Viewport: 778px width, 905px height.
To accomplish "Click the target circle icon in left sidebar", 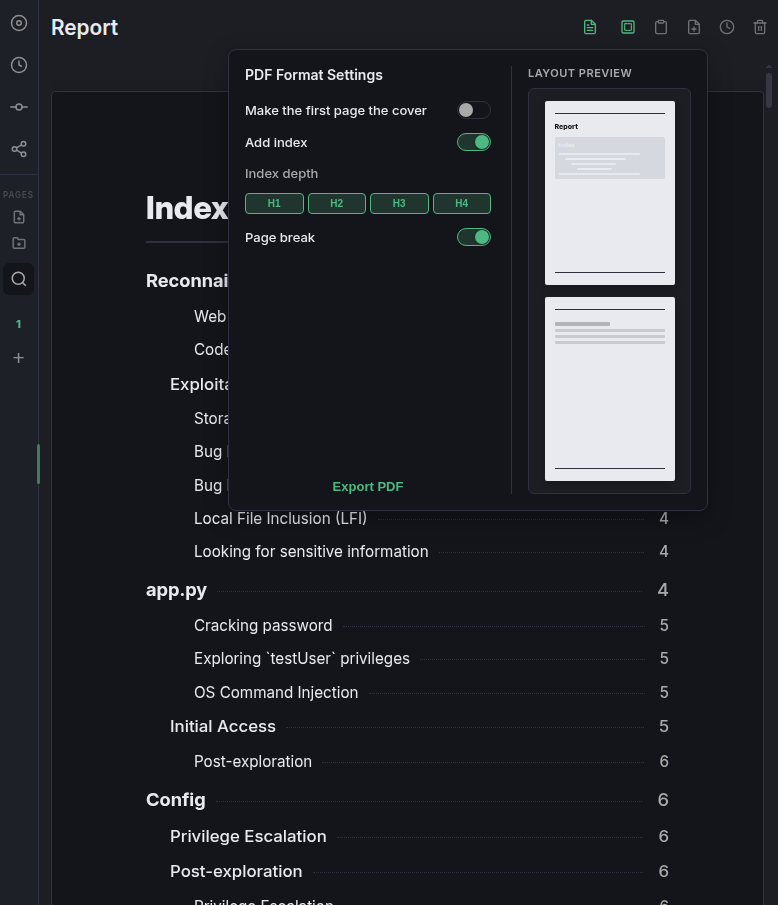I will click(19, 23).
